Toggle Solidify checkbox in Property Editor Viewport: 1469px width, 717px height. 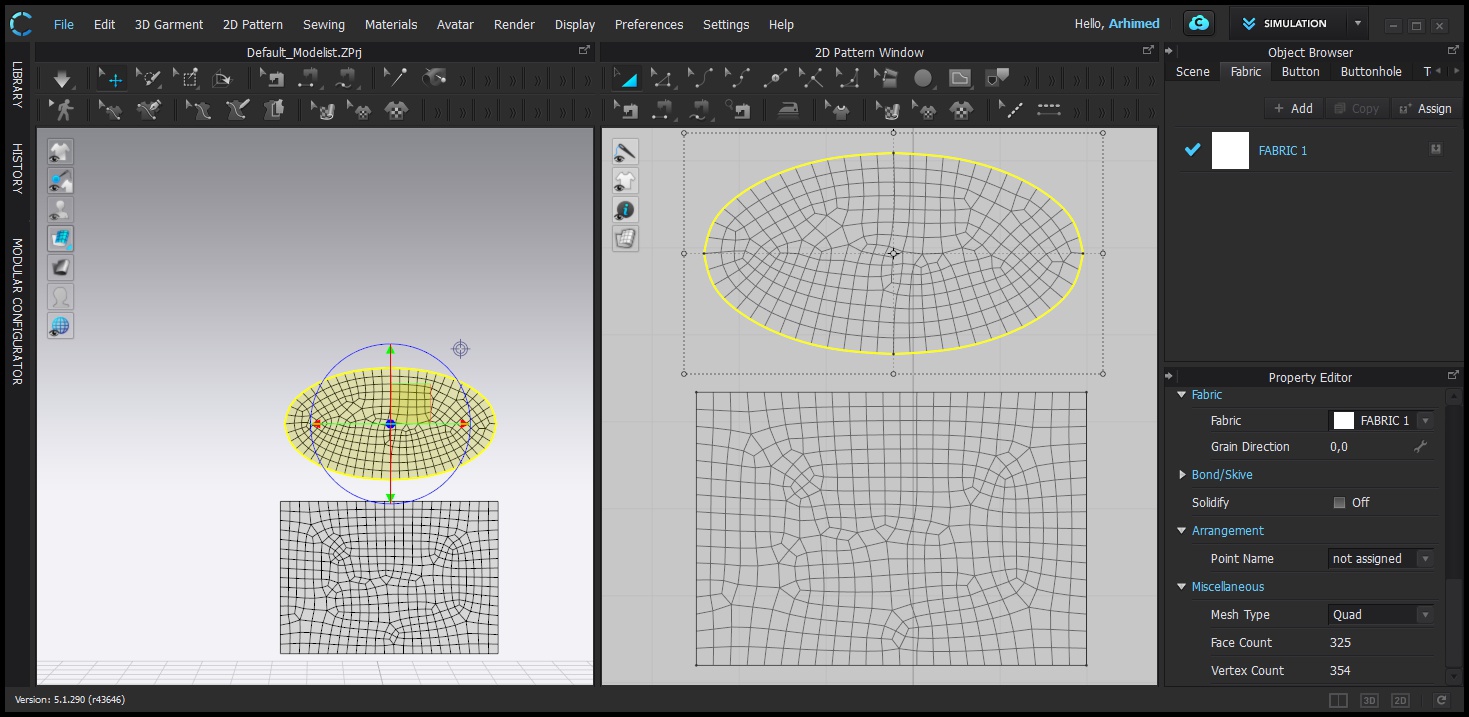(1339, 503)
